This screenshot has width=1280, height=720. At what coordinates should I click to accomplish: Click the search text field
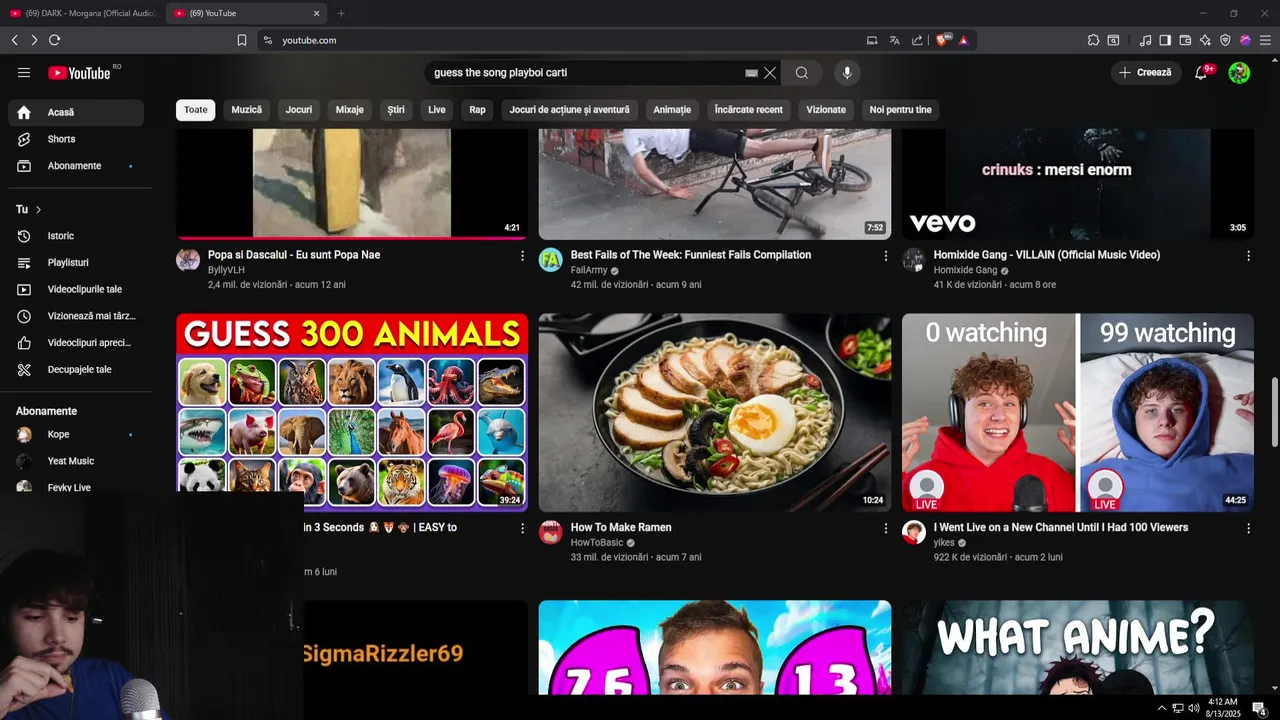pyautogui.click(x=585, y=73)
